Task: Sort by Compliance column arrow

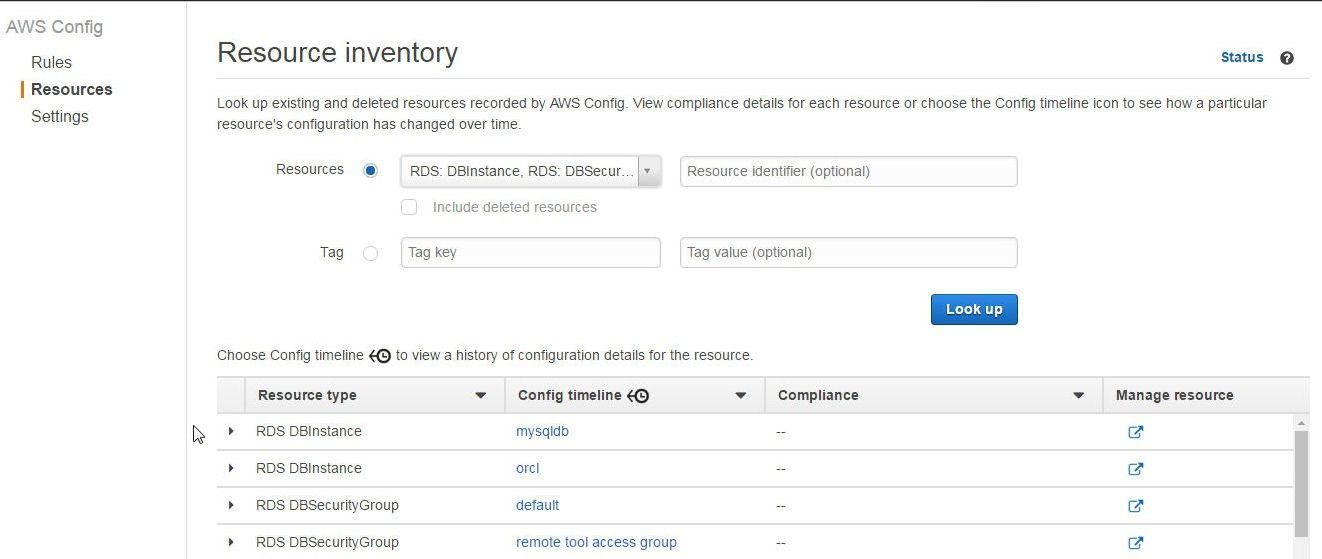Action: tap(1079, 395)
